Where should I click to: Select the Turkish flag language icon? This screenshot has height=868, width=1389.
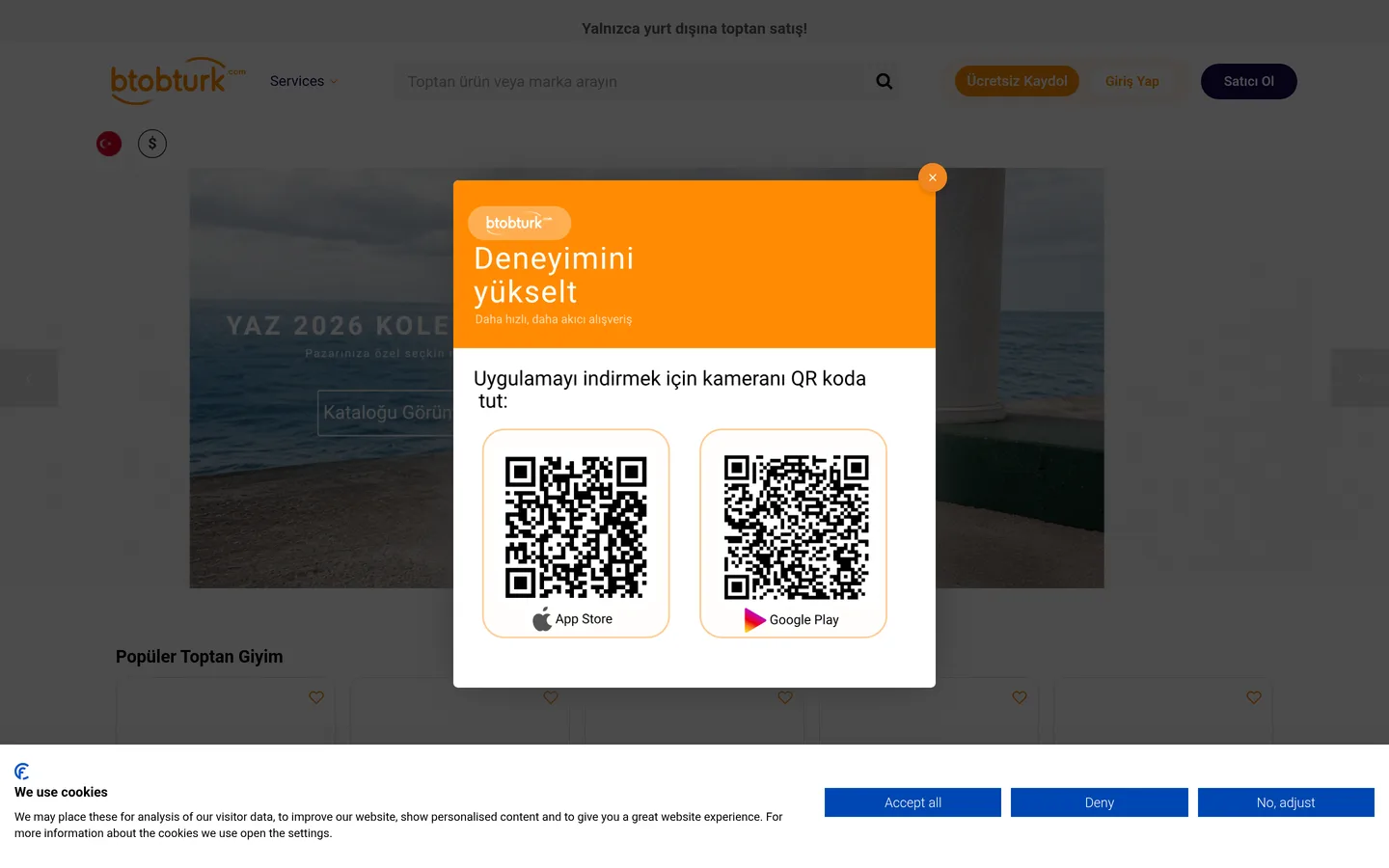click(x=109, y=144)
